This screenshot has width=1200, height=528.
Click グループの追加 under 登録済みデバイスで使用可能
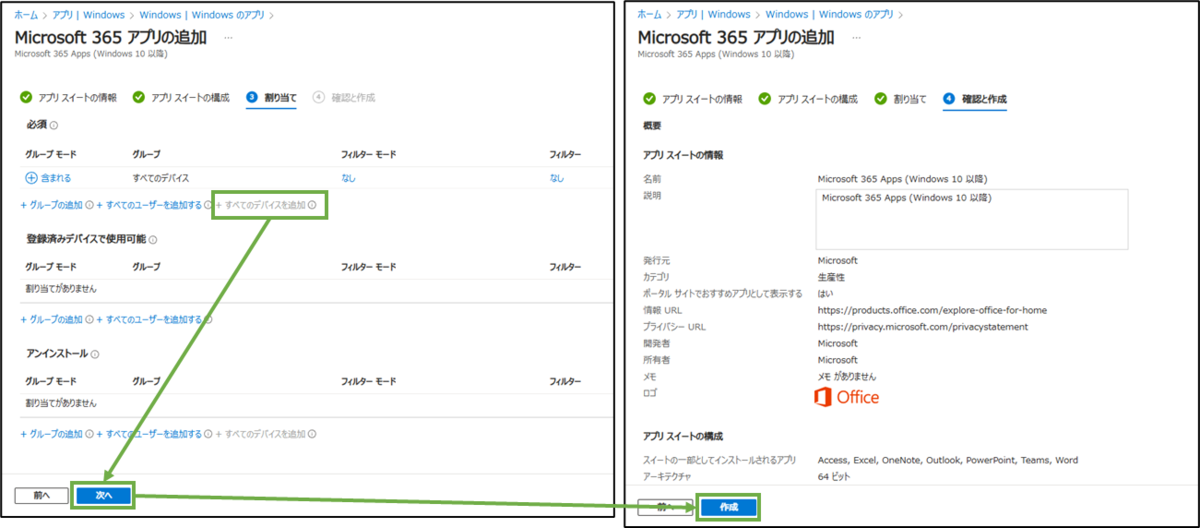click(x=52, y=320)
